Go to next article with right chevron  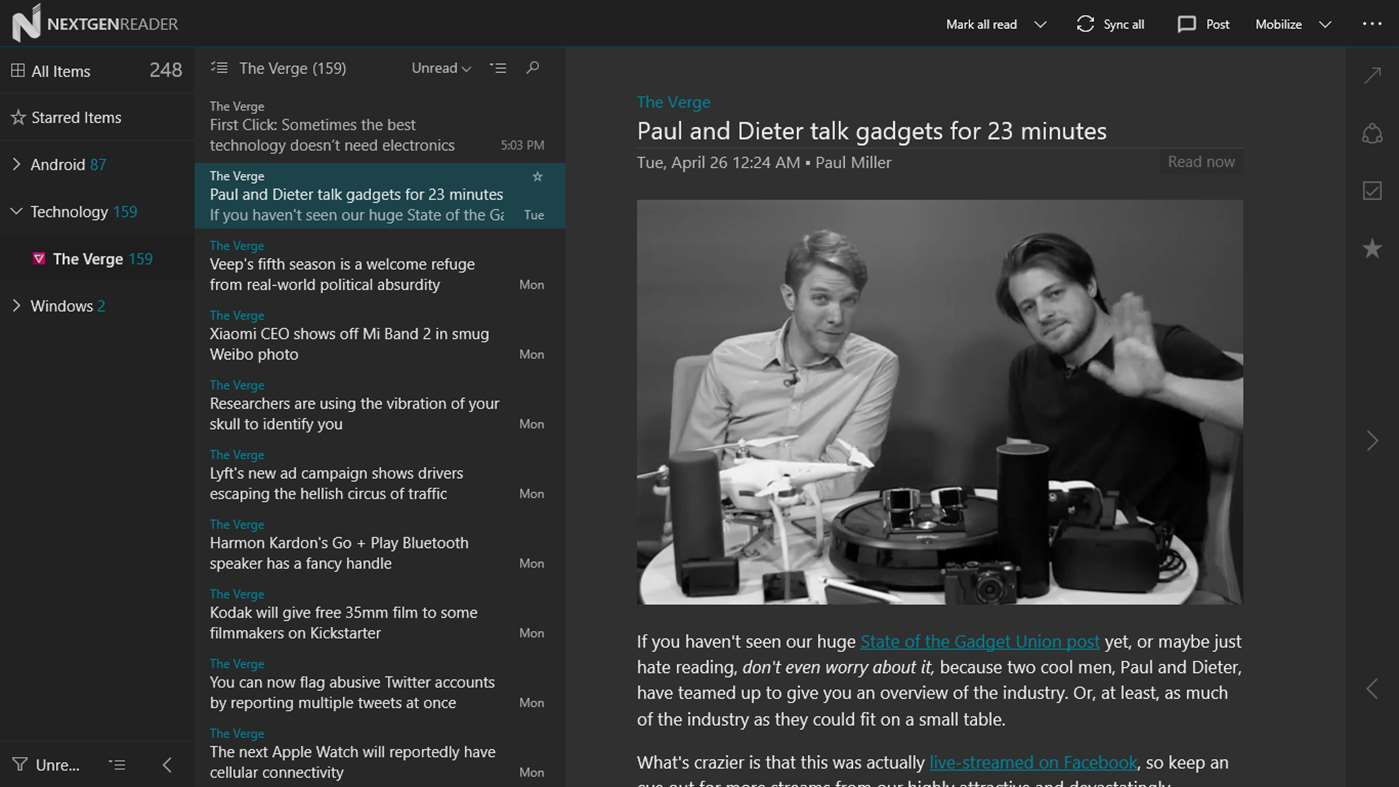(1372, 441)
